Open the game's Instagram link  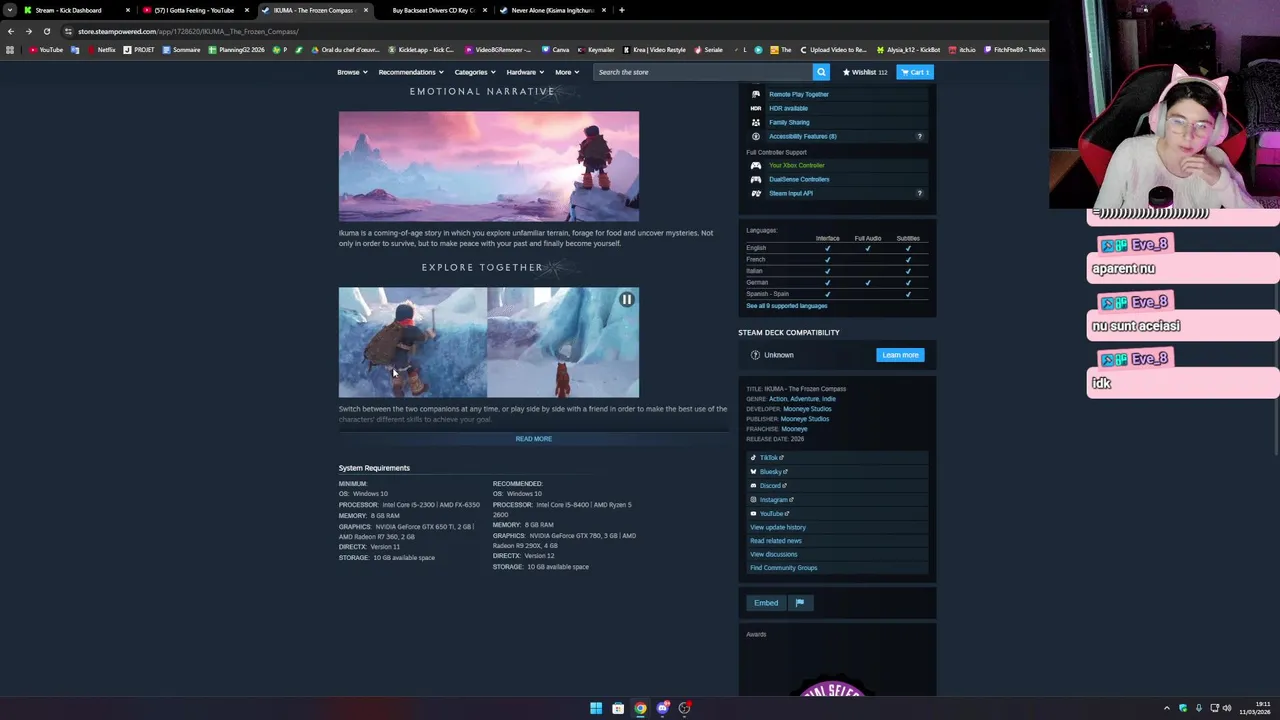point(776,499)
